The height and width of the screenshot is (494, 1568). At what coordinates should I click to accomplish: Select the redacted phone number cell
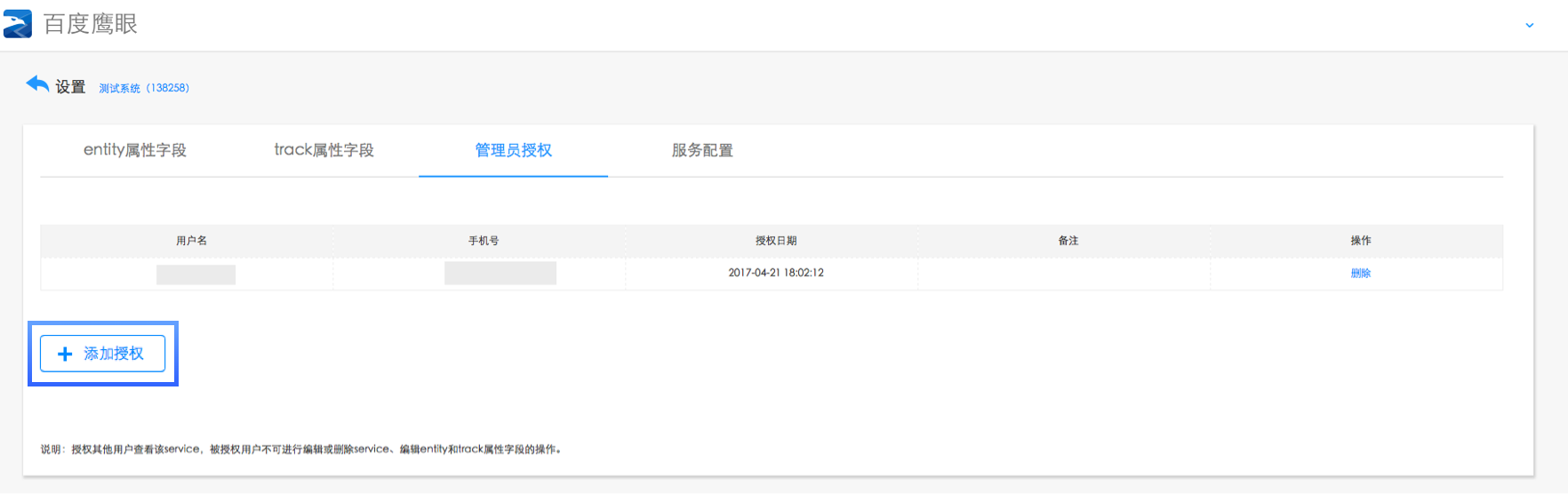[500, 274]
